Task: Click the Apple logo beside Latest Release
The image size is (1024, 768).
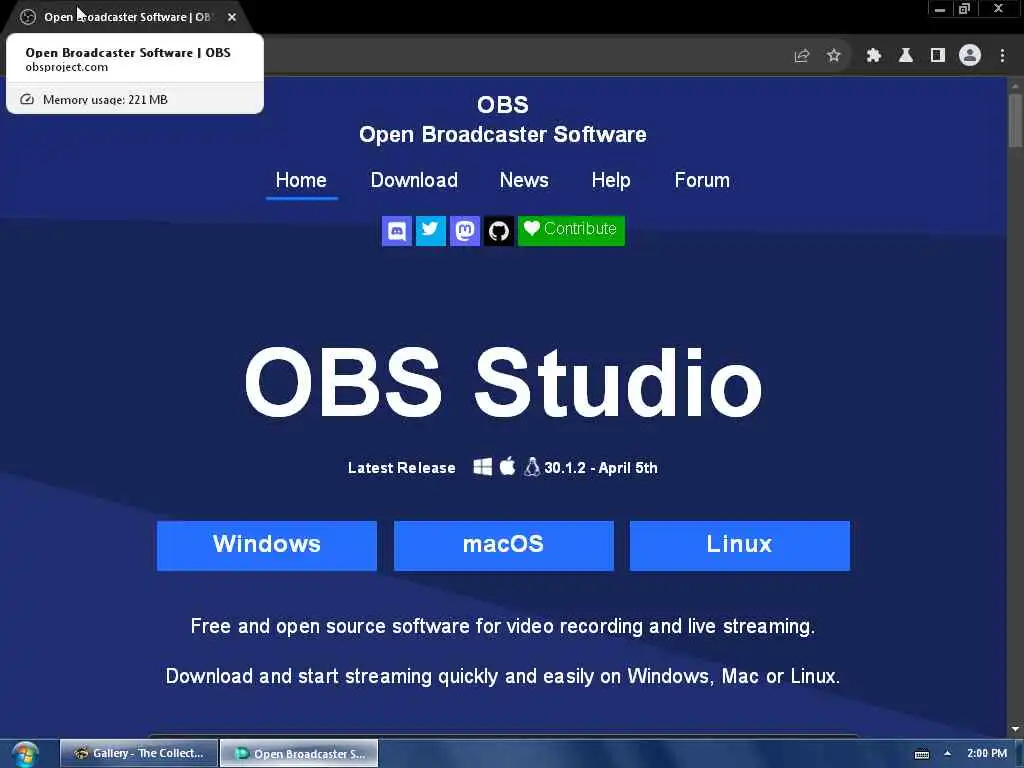Action: (x=507, y=466)
